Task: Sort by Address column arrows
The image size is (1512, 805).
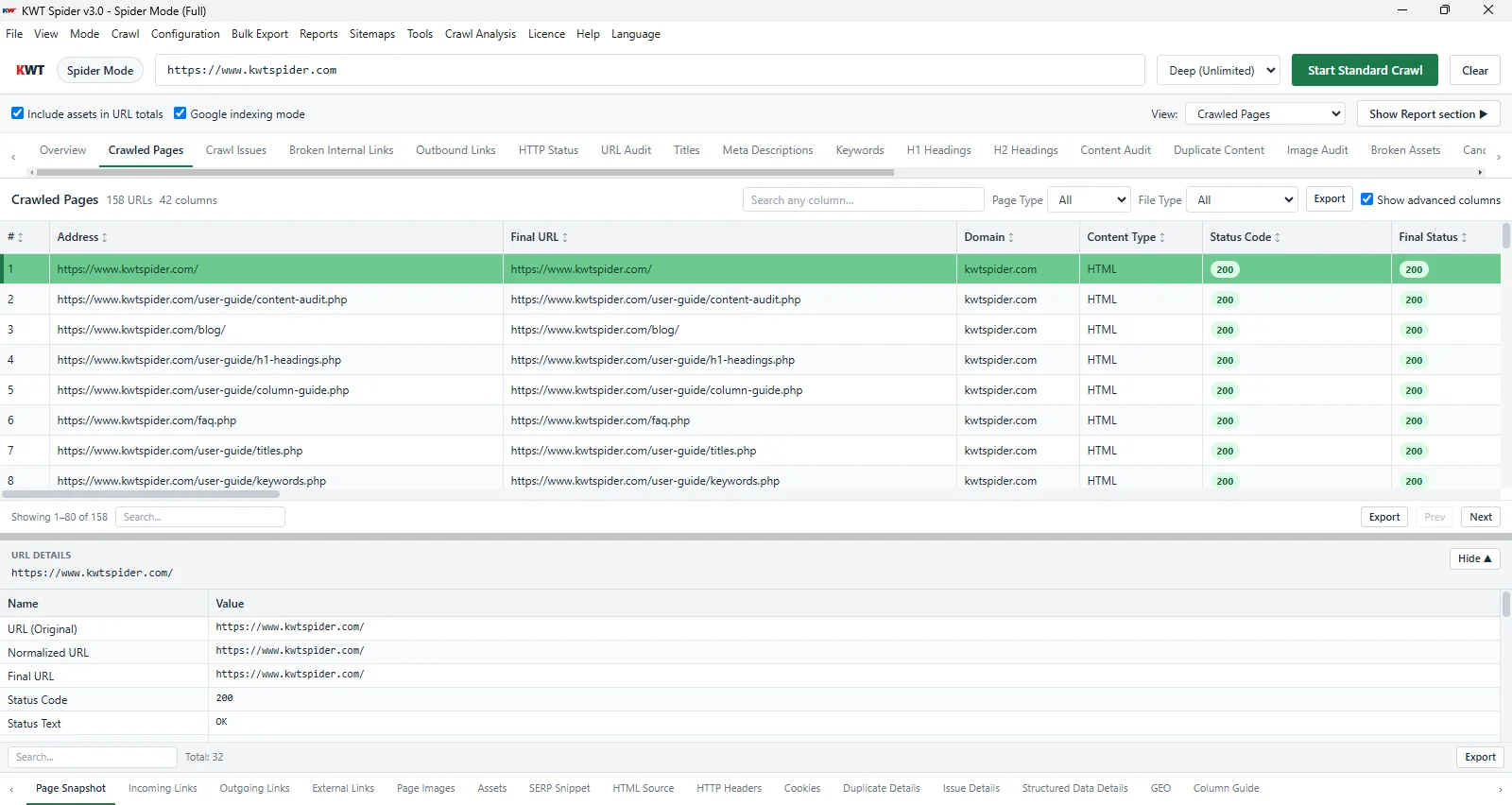Action: pyautogui.click(x=105, y=237)
